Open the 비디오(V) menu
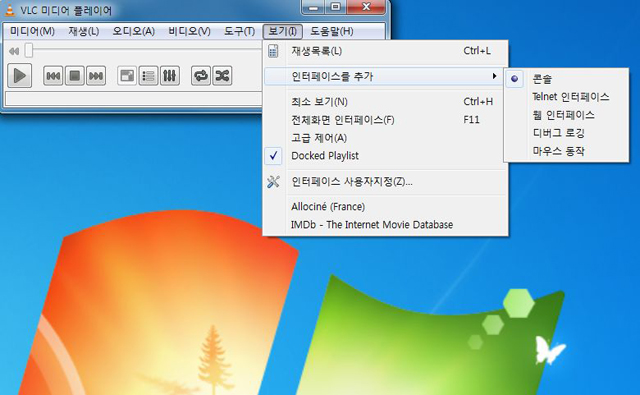640x395 pixels. (189, 31)
